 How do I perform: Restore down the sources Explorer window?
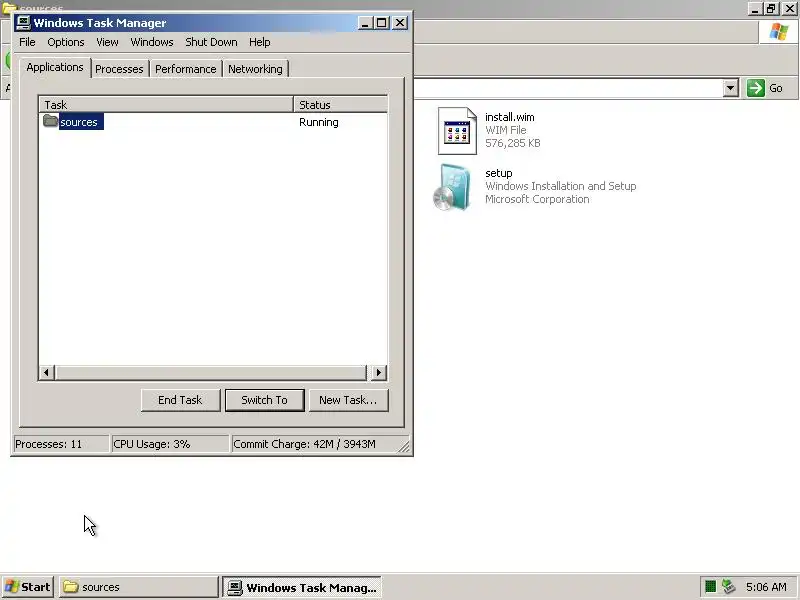pyautogui.click(x=771, y=9)
